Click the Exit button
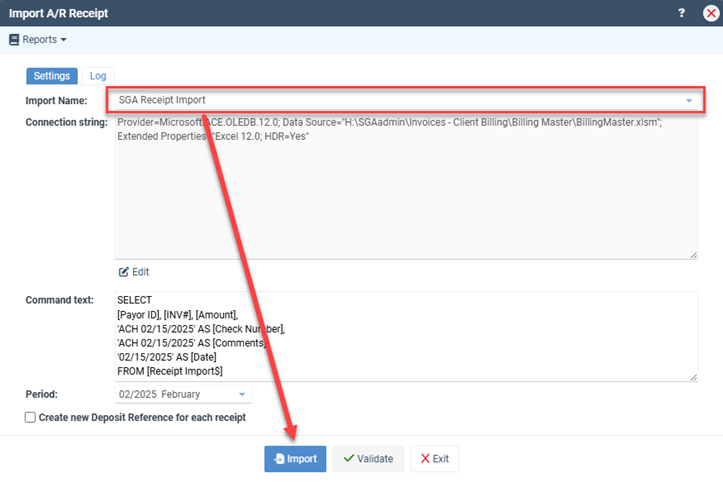The width and height of the screenshot is (723, 483). point(435,459)
